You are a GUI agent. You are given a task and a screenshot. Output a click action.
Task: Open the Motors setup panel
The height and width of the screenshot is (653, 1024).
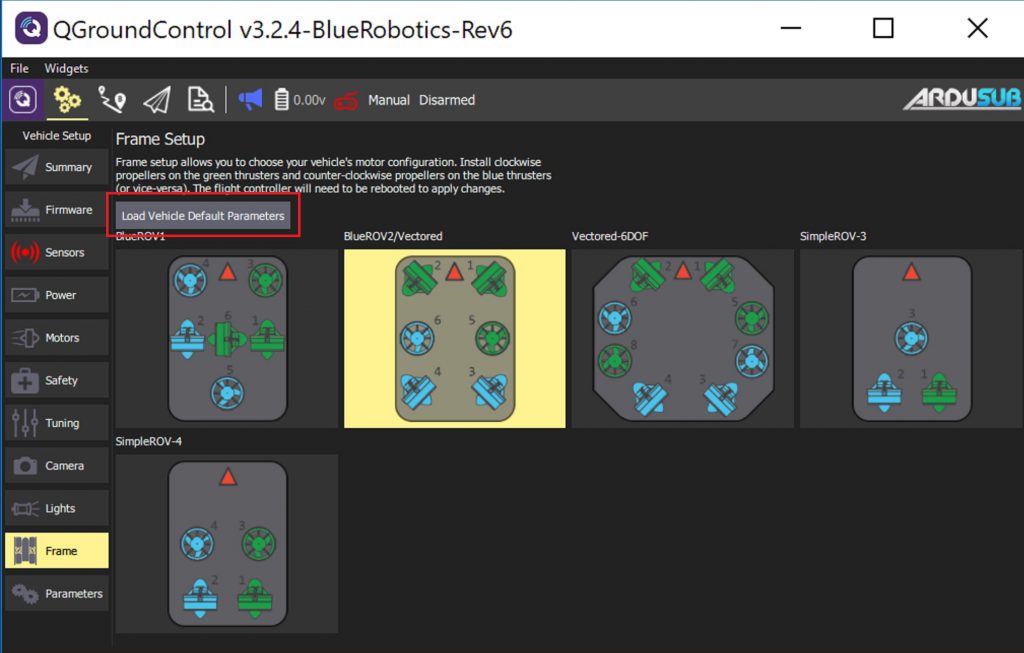[57, 337]
